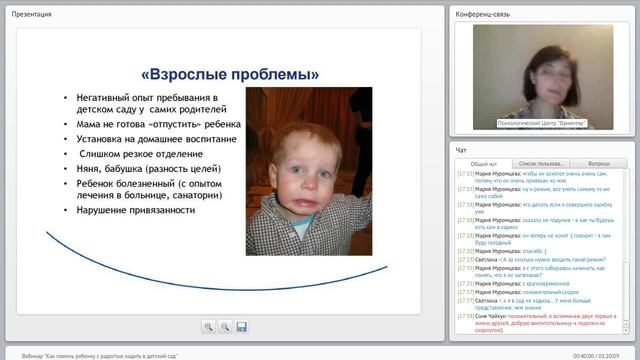Click the chat scrollbar down arrow

coord(626,331)
